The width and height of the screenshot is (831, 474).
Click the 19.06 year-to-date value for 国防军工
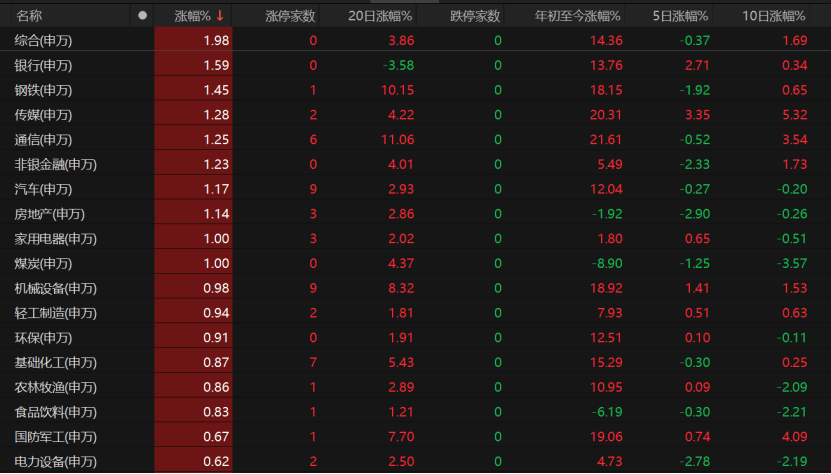606,437
